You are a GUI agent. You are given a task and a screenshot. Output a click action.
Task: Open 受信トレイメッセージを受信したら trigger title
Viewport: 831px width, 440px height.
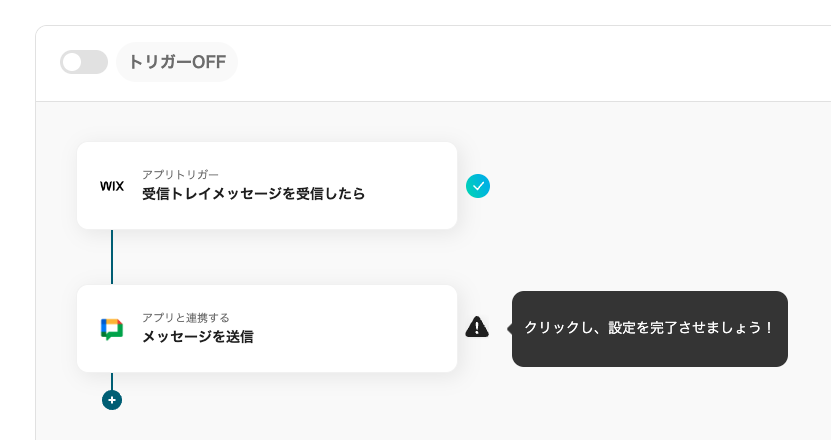point(253,194)
